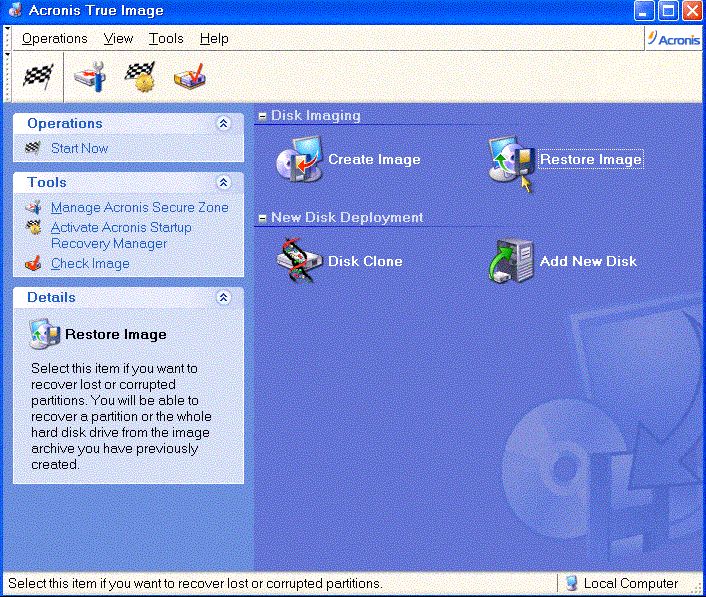Open the View menu
This screenshot has height=597, width=706.
click(x=118, y=38)
